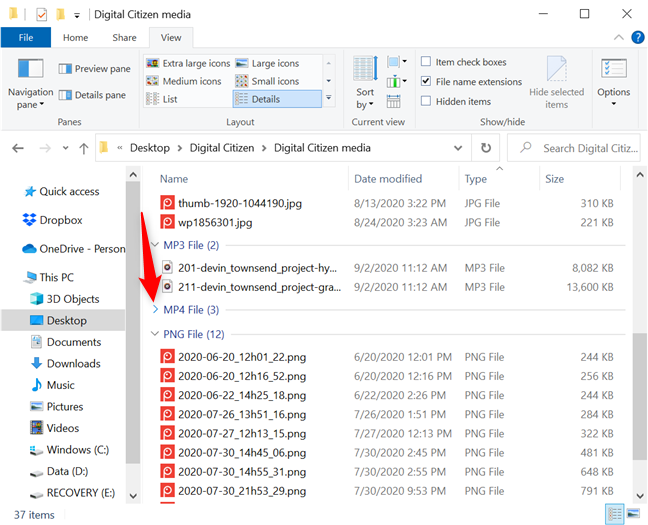Choose Large icons layout

tap(267, 63)
